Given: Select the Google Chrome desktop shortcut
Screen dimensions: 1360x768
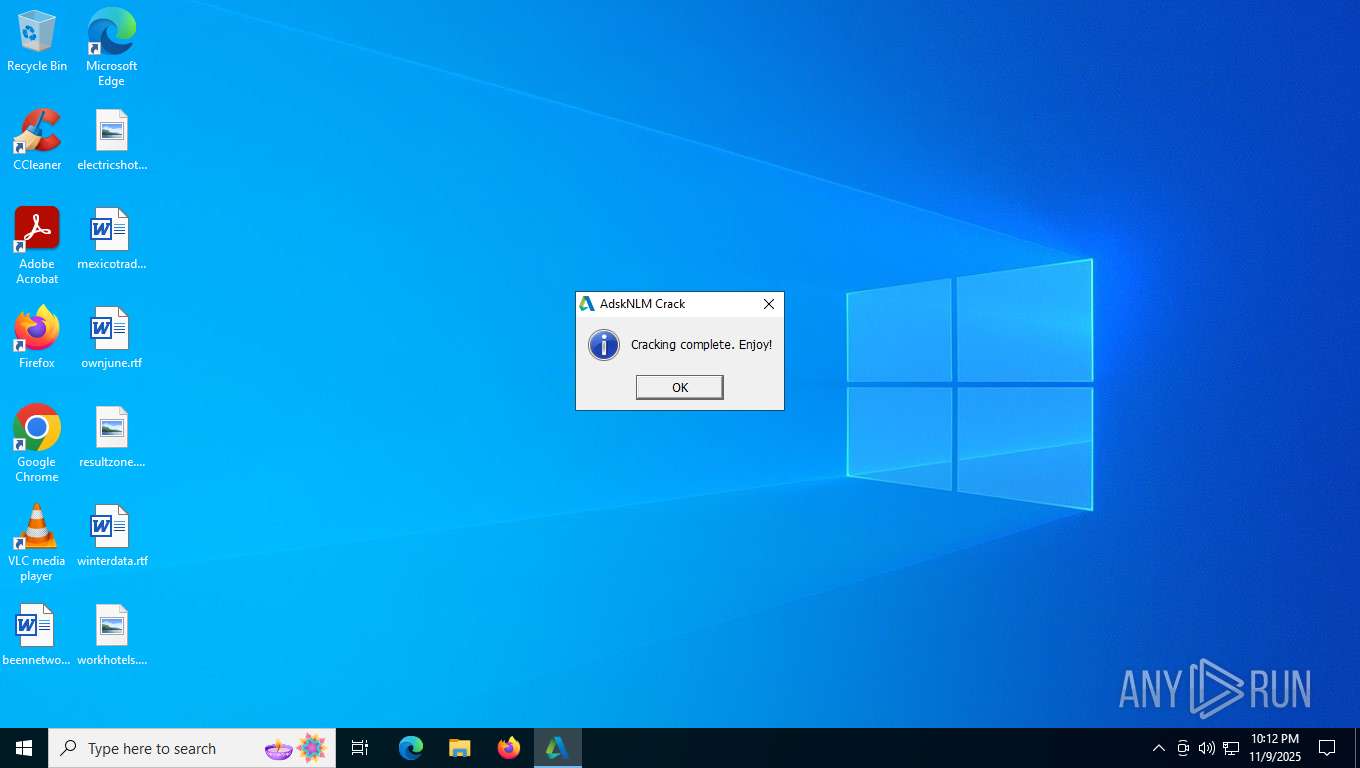Looking at the screenshot, I should pos(37,443).
